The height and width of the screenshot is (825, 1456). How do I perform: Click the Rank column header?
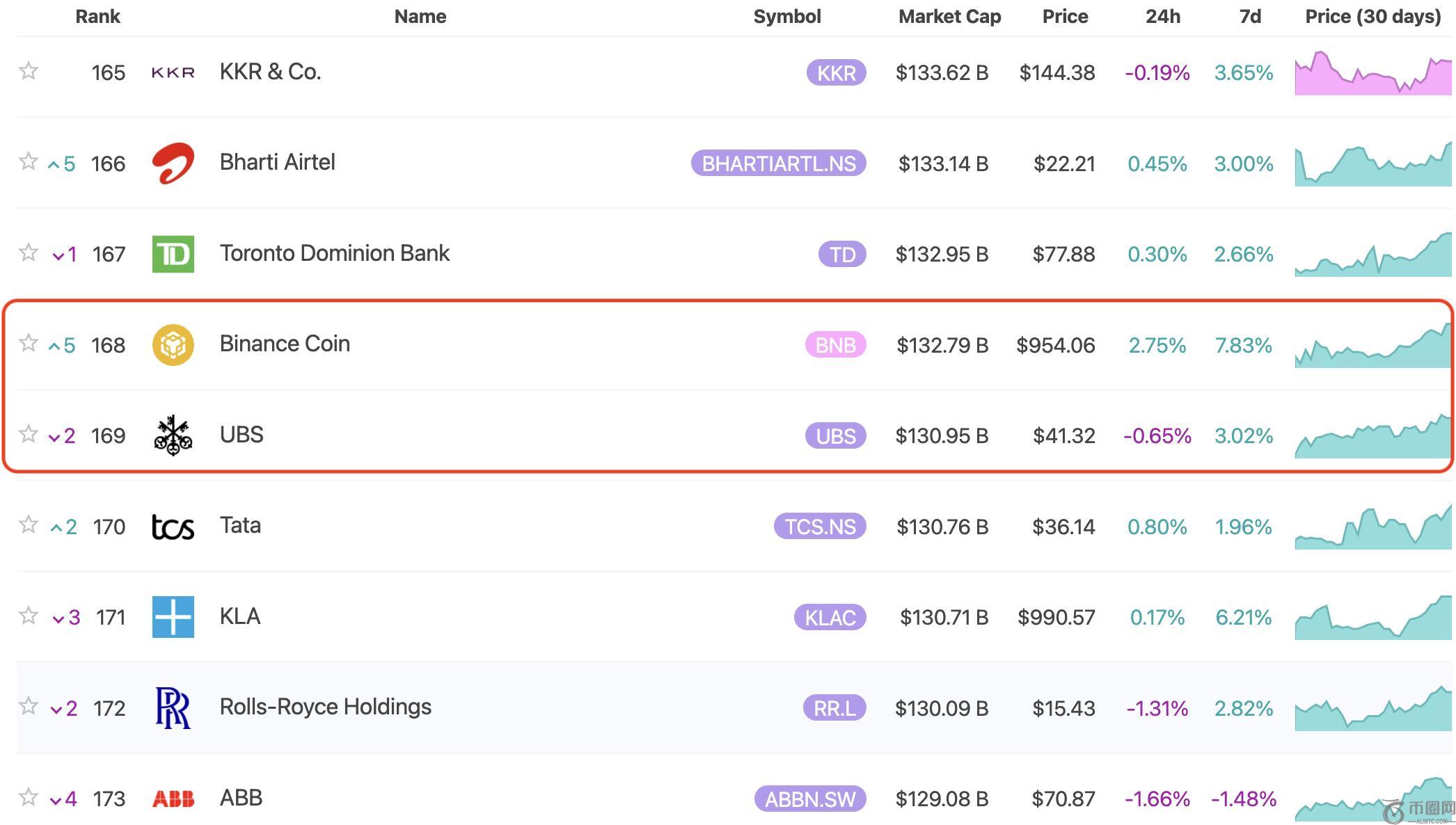97,17
